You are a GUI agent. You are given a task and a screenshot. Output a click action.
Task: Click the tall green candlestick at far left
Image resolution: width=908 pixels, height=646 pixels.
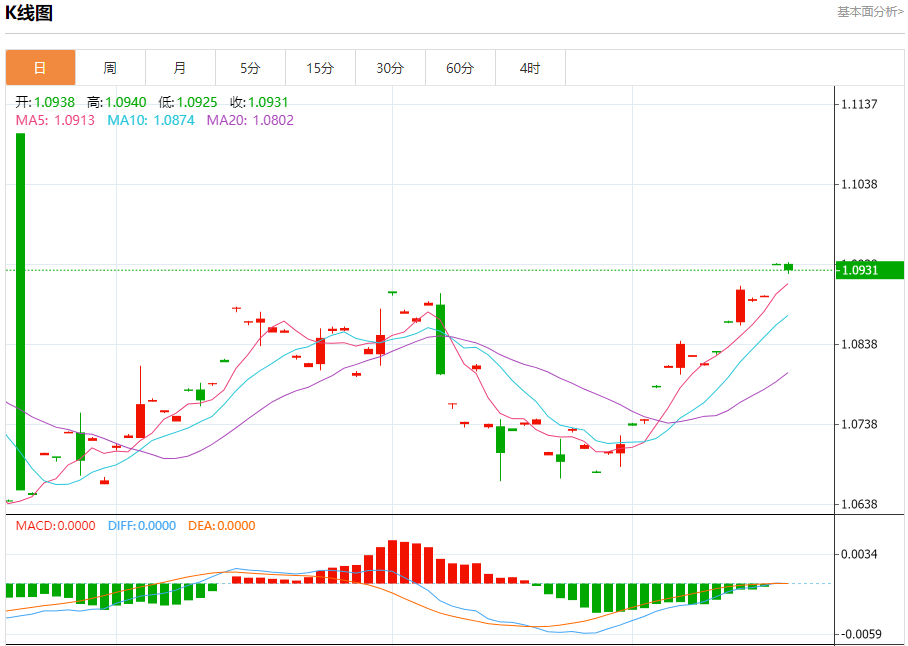pos(20,311)
